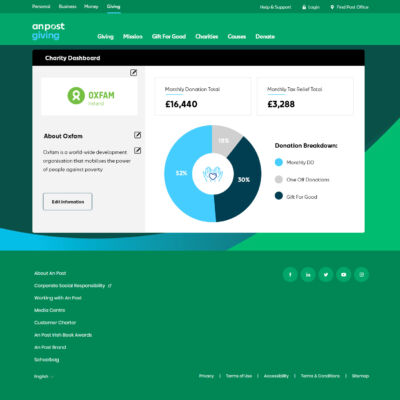Click the edit icon beside About Oxfam heading

point(137,135)
